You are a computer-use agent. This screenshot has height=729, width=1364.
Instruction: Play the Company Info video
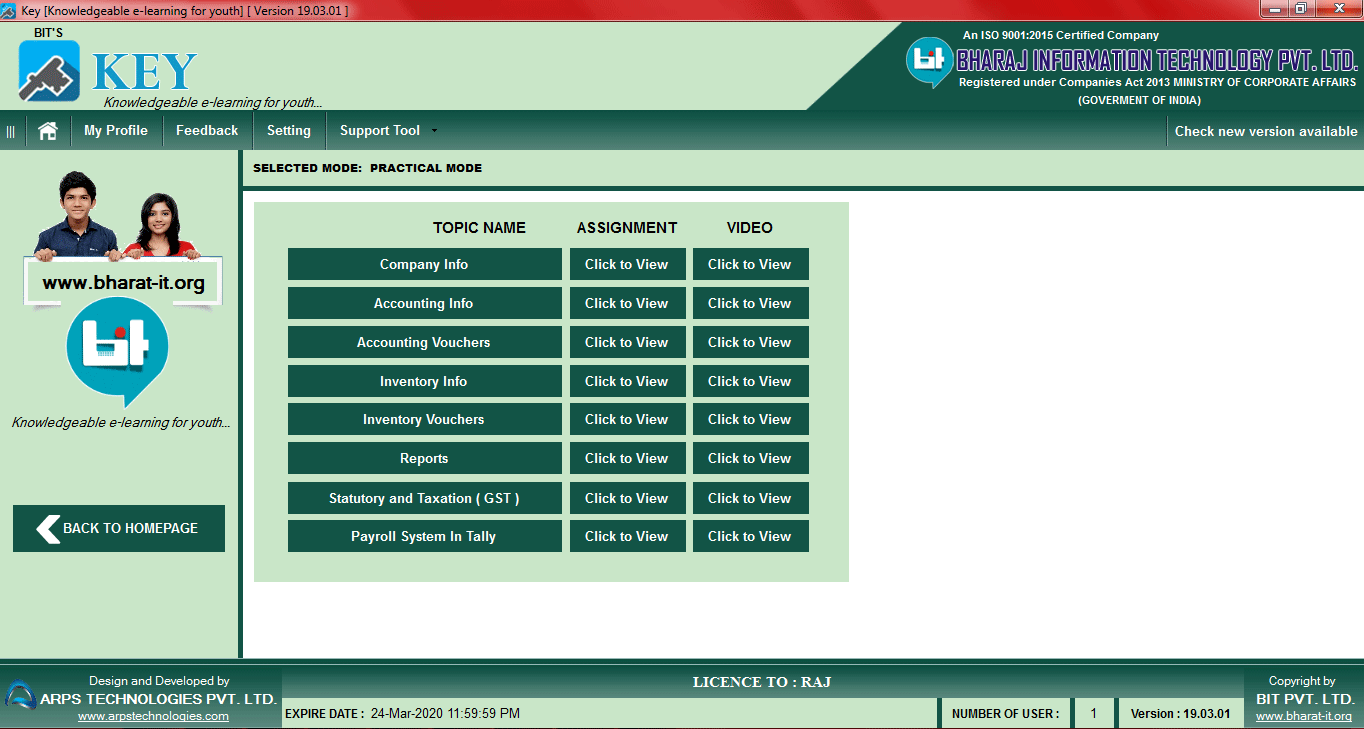[751, 264]
